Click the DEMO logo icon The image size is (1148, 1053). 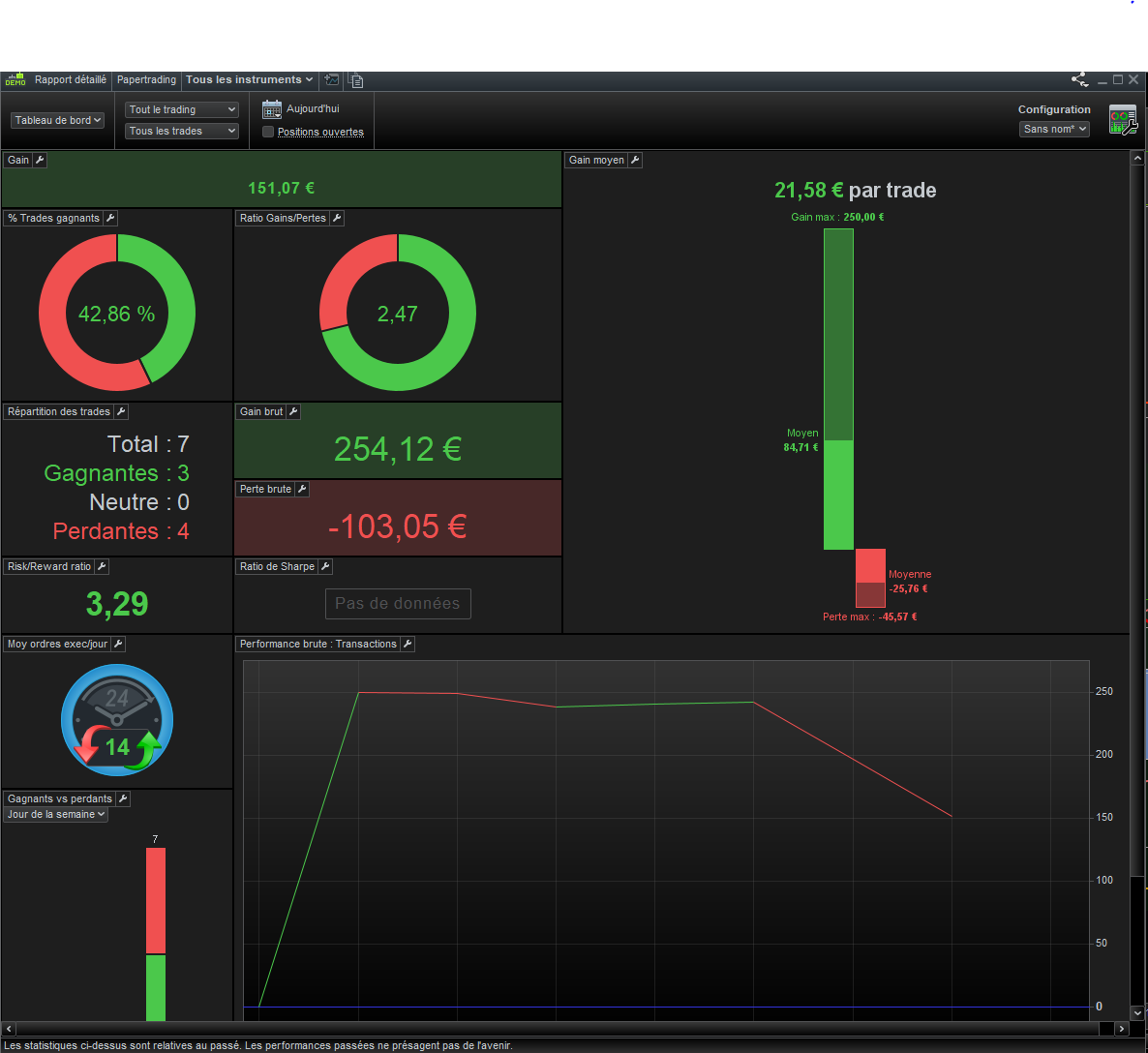(15, 79)
